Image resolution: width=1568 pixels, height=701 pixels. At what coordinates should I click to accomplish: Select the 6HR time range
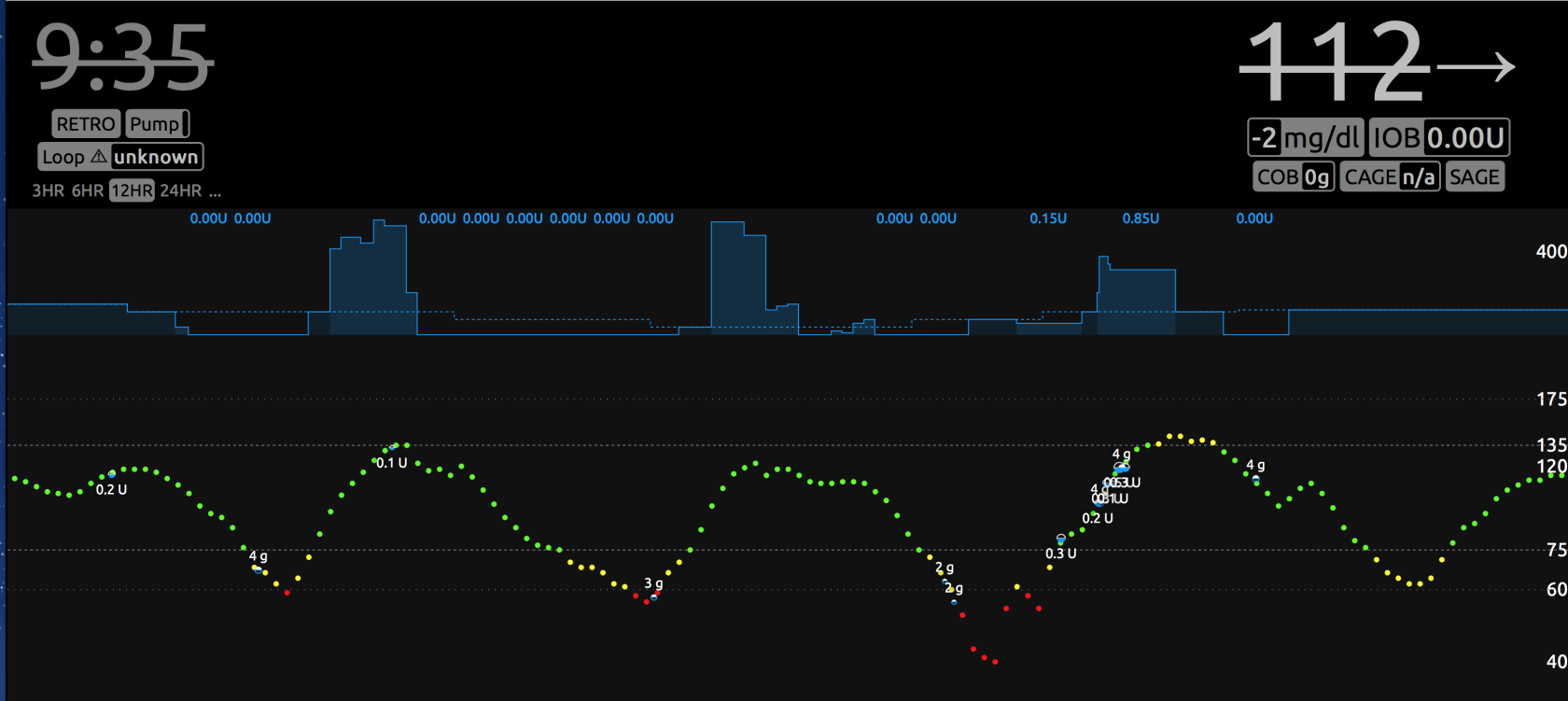tap(88, 190)
